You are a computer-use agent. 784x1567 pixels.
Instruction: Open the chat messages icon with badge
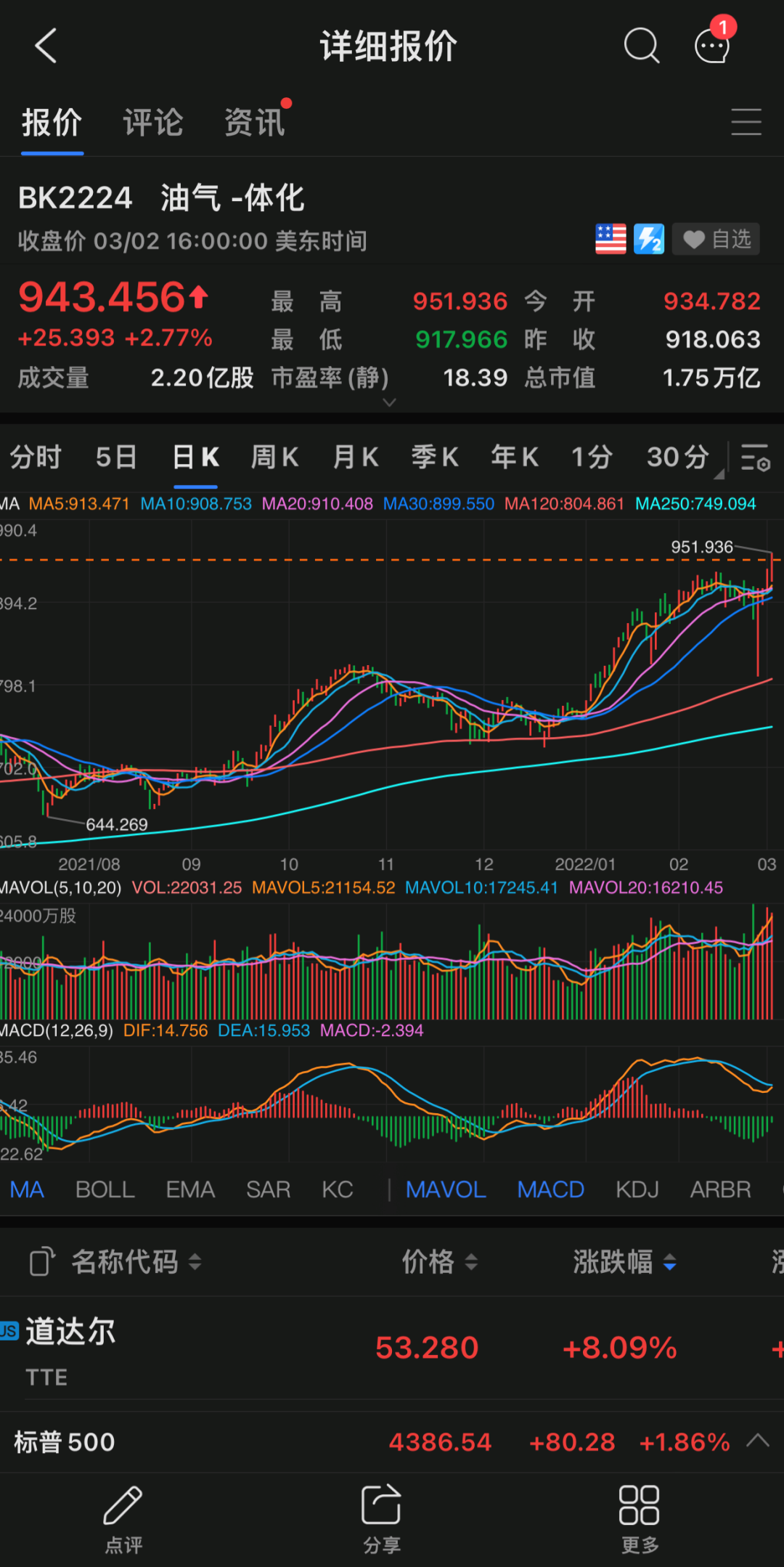pos(714,42)
